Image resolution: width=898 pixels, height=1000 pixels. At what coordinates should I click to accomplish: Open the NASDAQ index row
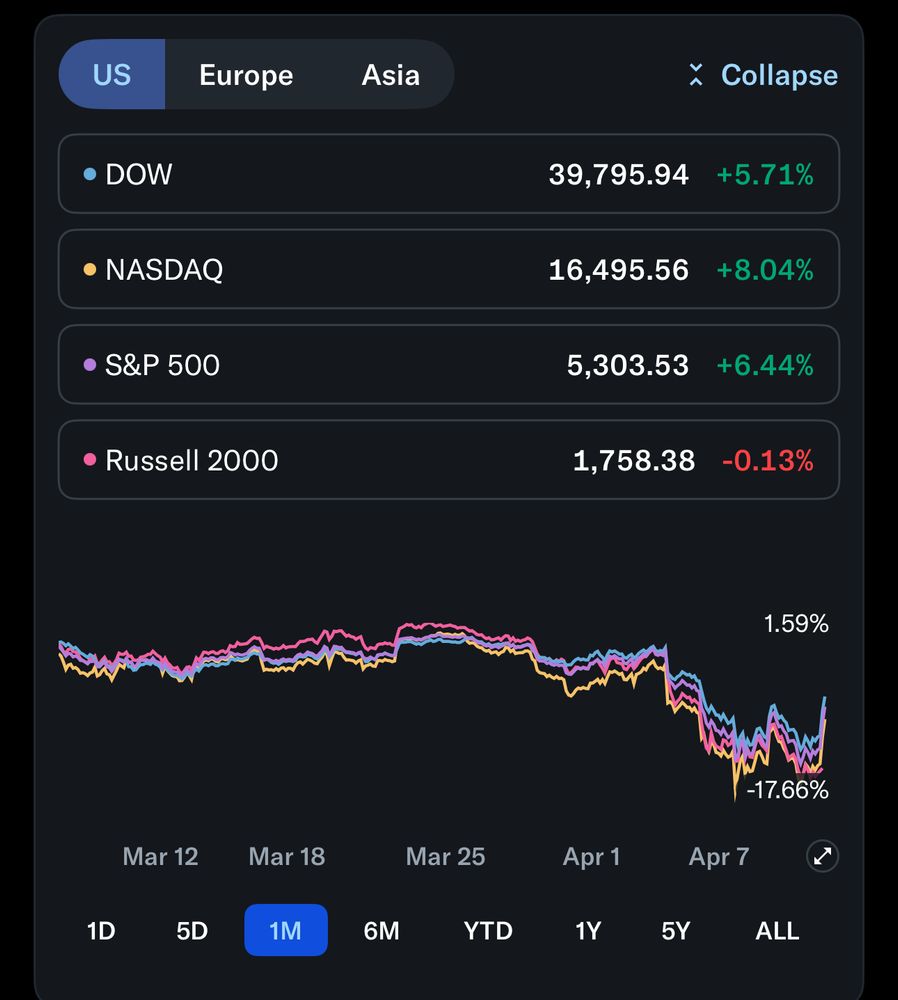click(448, 269)
